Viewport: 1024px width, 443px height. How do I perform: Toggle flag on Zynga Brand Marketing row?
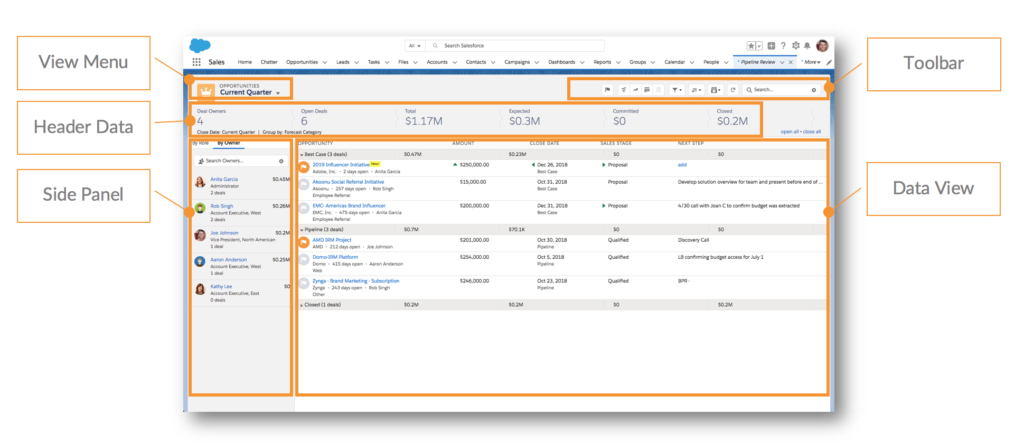coord(304,284)
